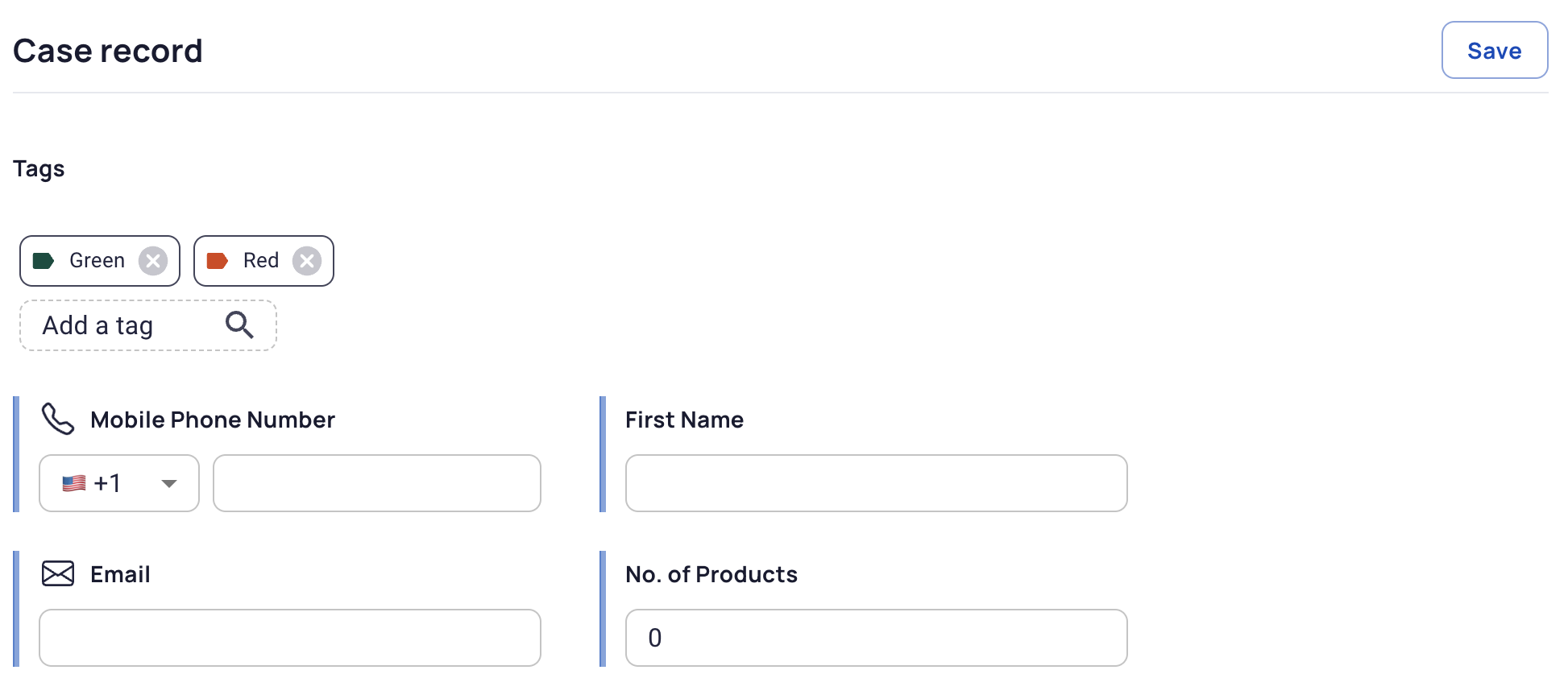Remove the Green tag

pyautogui.click(x=153, y=261)
